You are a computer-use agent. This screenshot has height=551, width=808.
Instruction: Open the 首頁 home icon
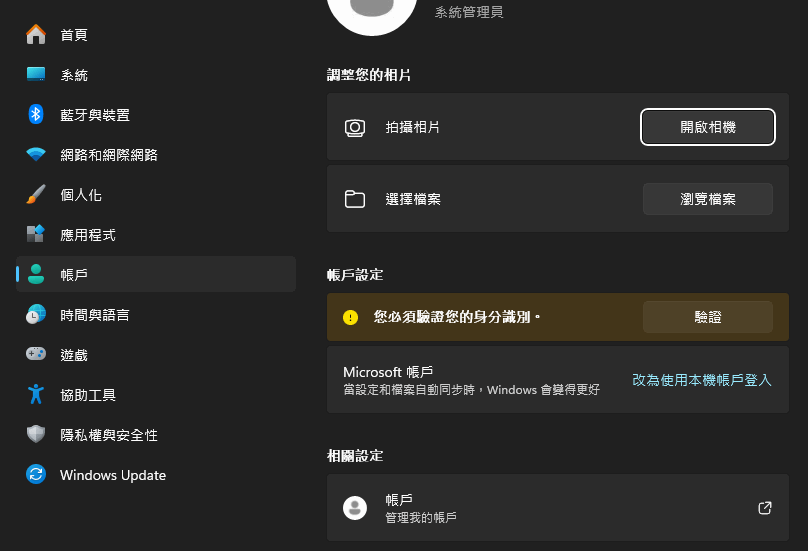point(36,35)
